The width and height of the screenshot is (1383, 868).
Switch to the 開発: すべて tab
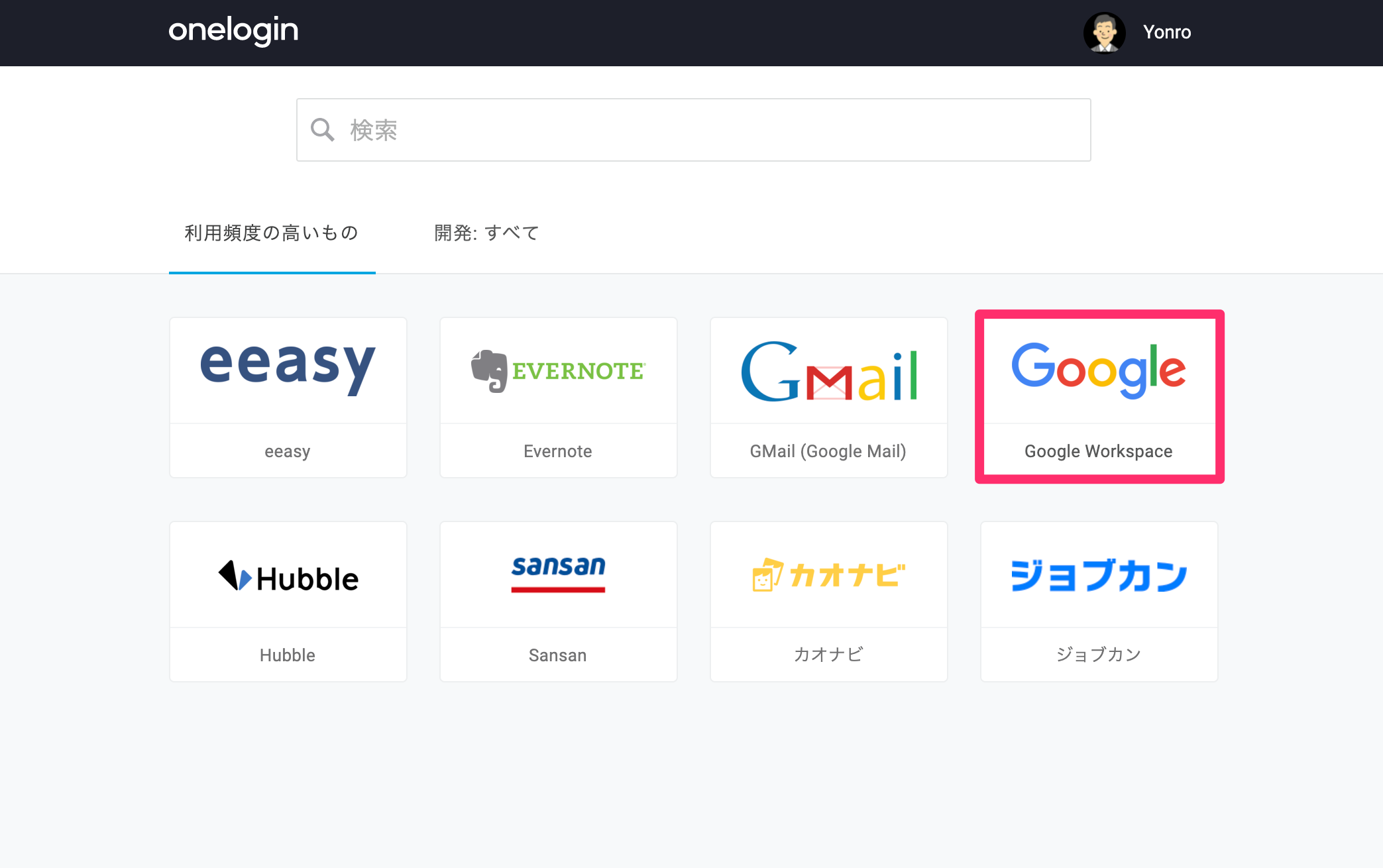[486, 233]
